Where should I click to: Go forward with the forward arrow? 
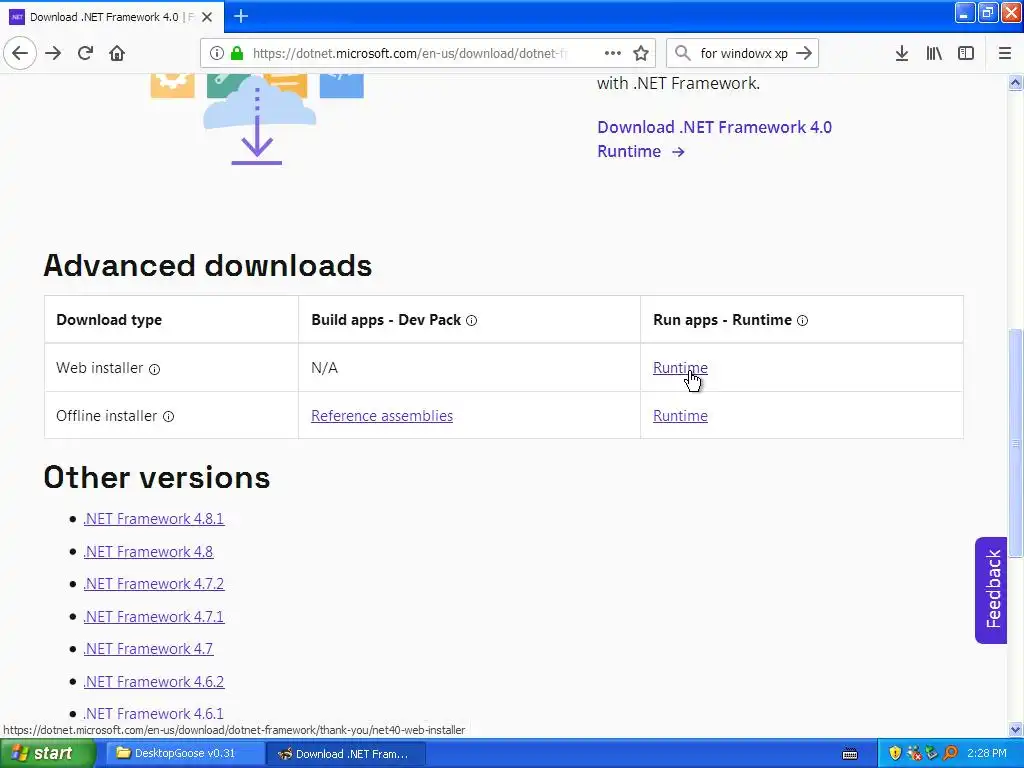[53, 53]
